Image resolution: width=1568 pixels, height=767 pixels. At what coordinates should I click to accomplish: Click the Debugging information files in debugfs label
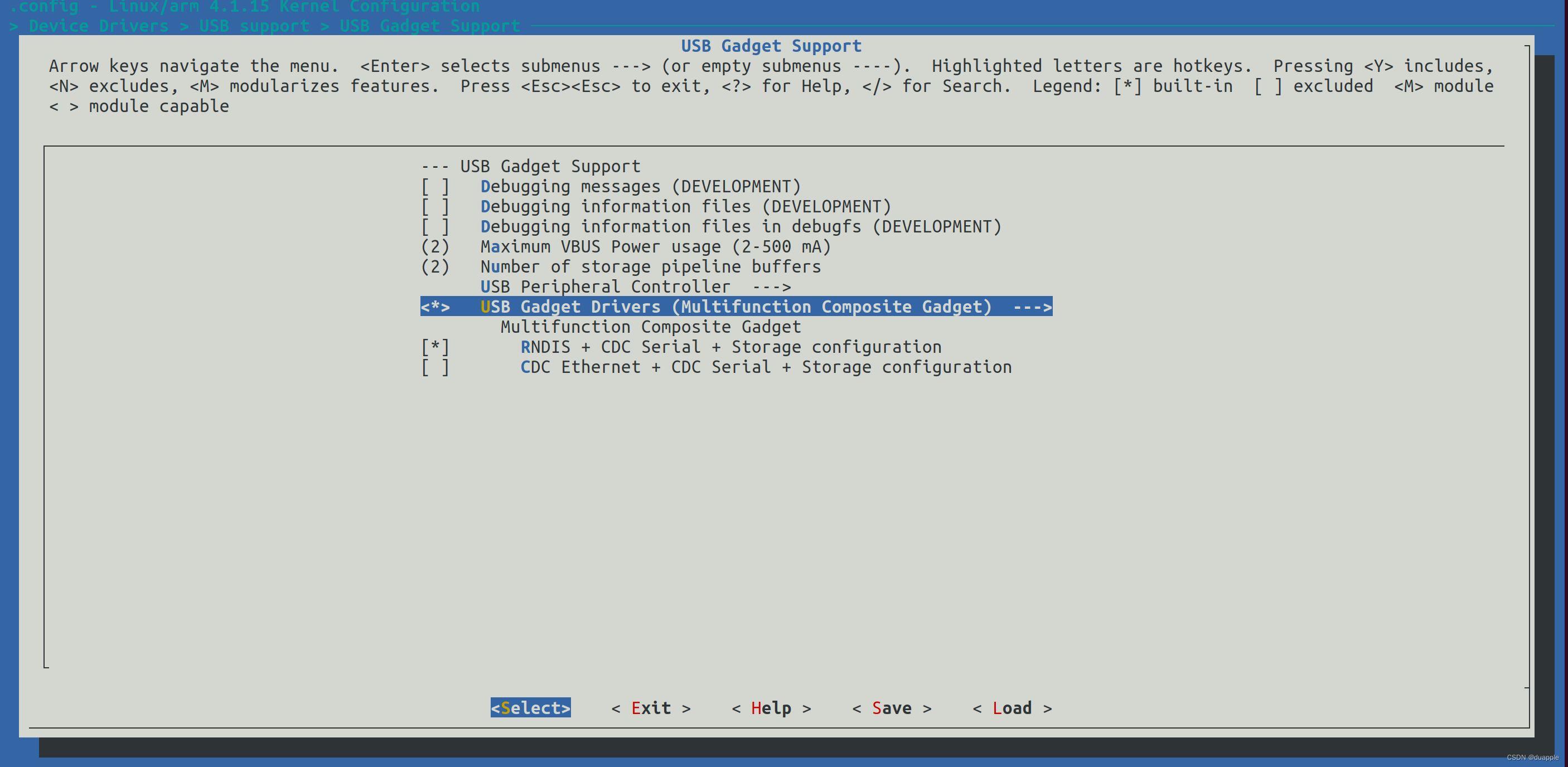741,227
